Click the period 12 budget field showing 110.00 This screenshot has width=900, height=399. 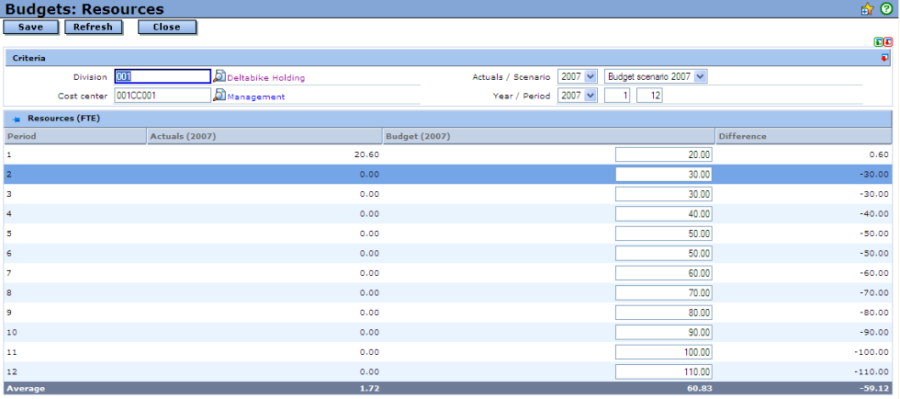tap(664, 371)
